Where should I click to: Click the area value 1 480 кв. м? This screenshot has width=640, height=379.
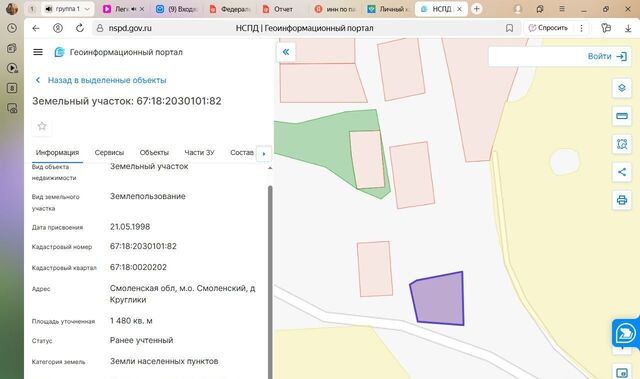point(131,321)
